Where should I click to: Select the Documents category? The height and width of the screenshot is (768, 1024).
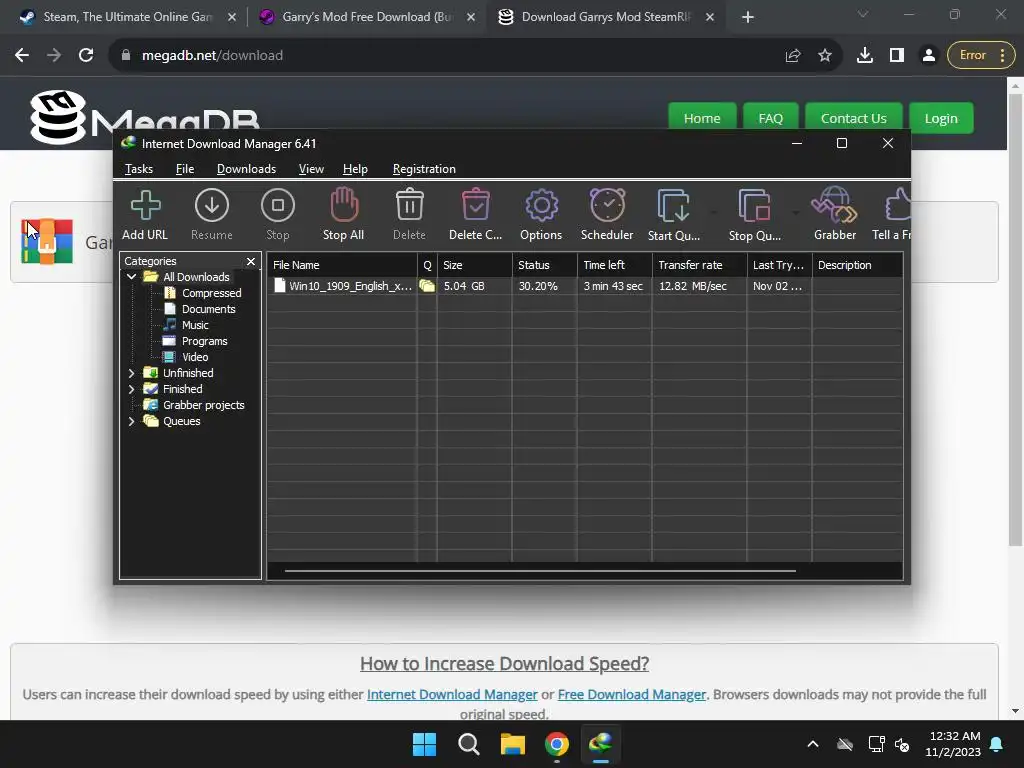tap(199, 309)
